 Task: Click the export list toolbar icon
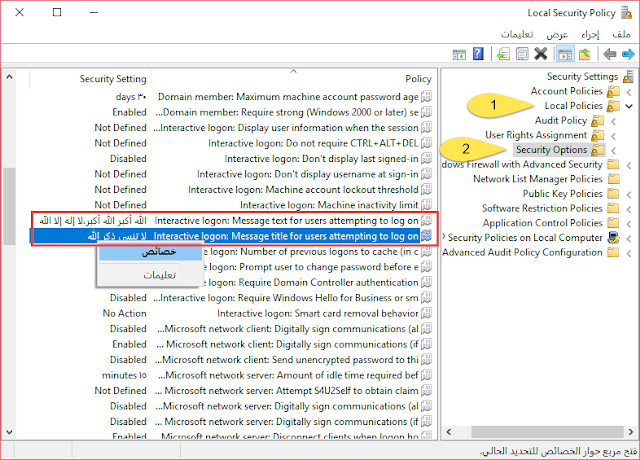point(503,54)
